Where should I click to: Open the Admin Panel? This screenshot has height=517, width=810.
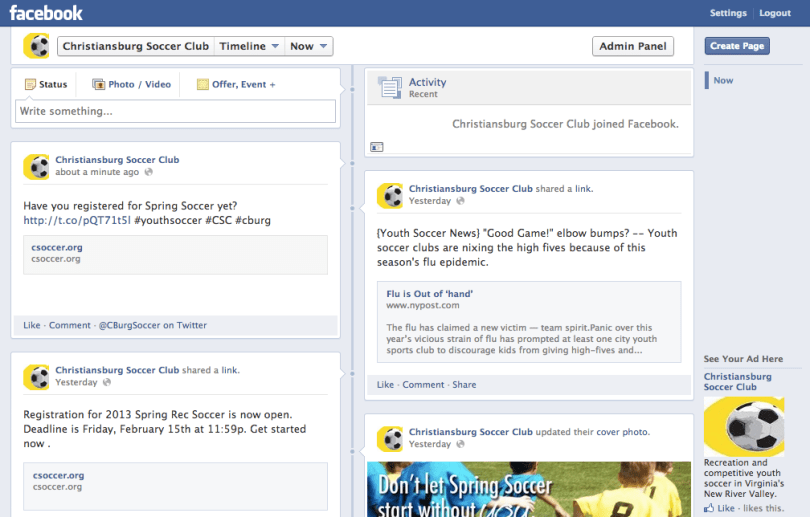pyautogui.click(x=632, y=46)
